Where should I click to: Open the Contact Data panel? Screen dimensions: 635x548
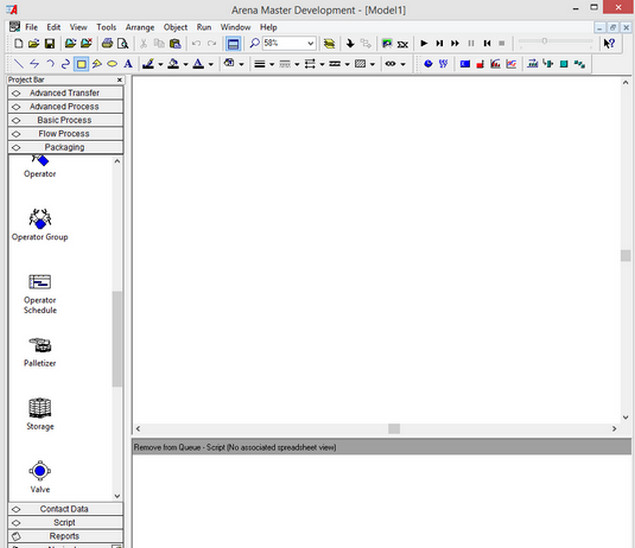pyautogui.click(x=65, y=509)
